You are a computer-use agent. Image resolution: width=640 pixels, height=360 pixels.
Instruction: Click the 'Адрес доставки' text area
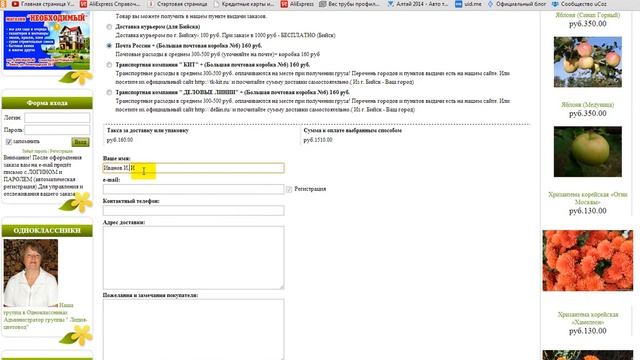coord(193,258)
